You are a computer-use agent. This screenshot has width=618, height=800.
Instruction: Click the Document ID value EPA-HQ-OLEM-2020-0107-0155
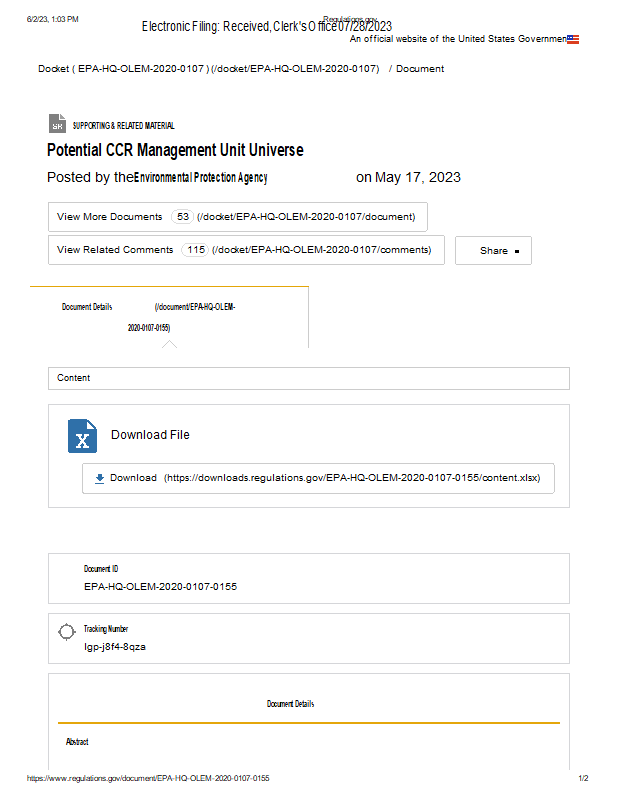click(160, 587)
